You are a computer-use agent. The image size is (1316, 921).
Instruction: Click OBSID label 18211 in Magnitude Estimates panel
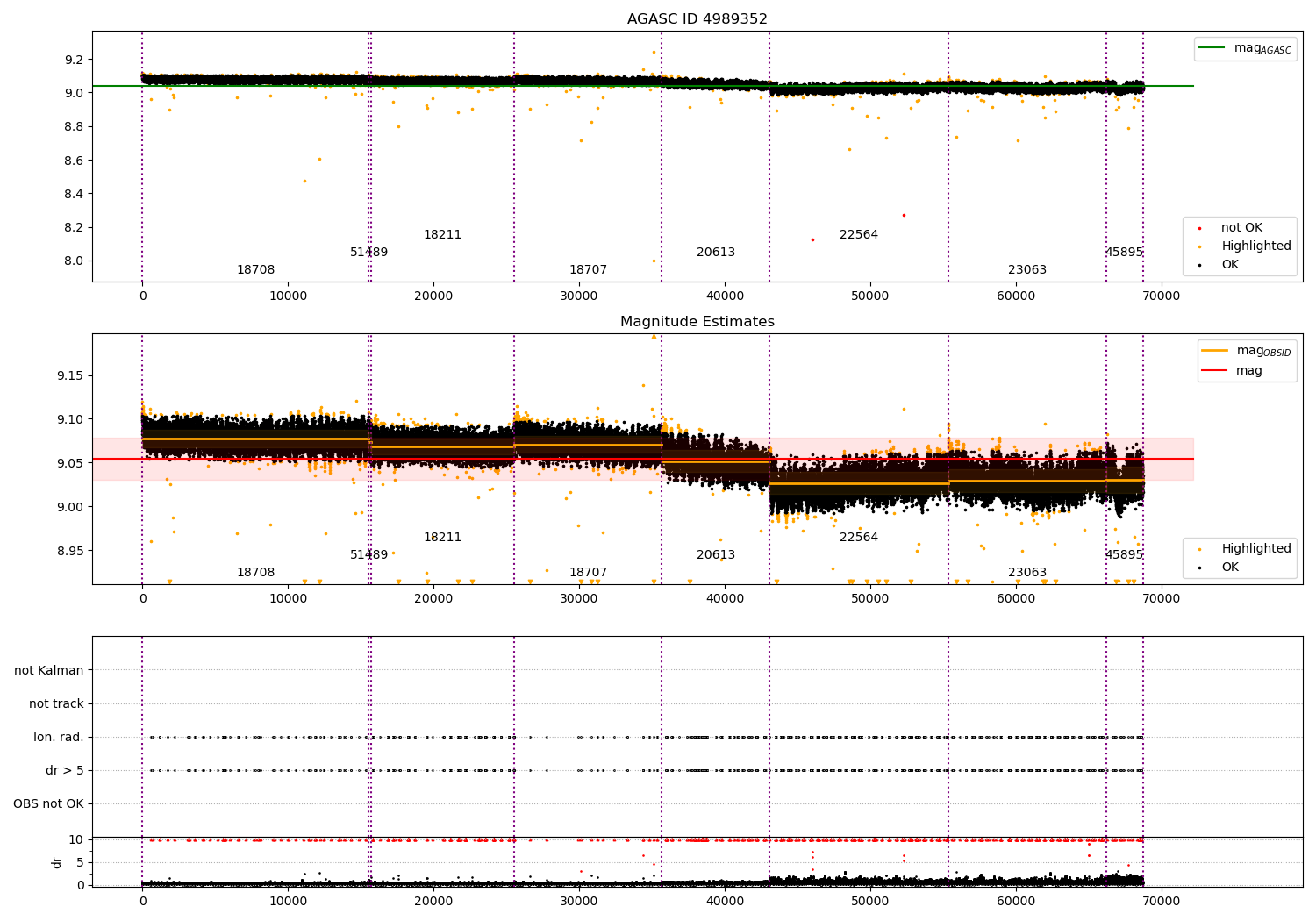[x=442, y=538]
